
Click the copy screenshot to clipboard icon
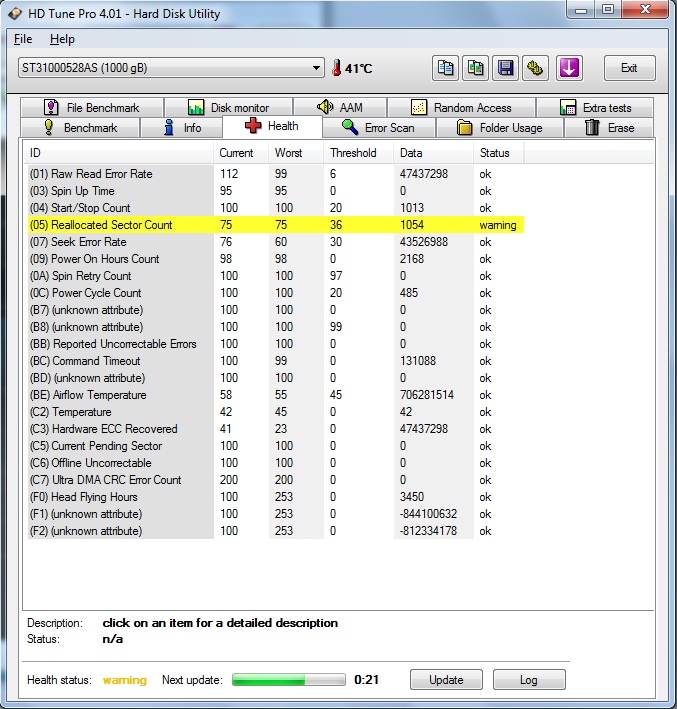(x=475, y=68)
